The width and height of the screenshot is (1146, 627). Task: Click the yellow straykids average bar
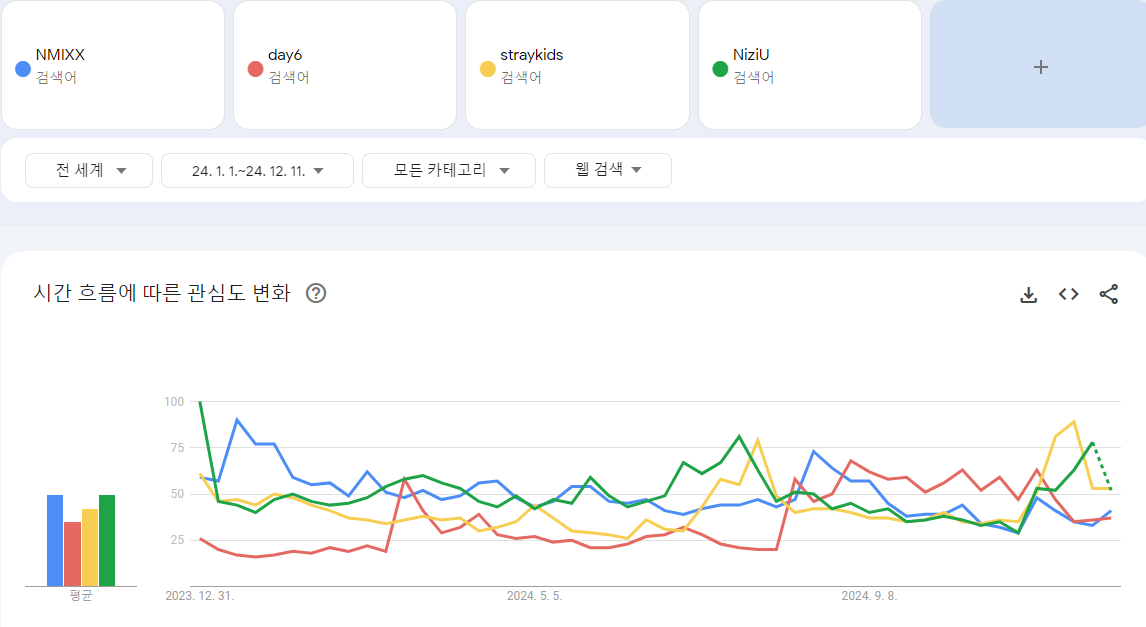(x=89, y=547)
